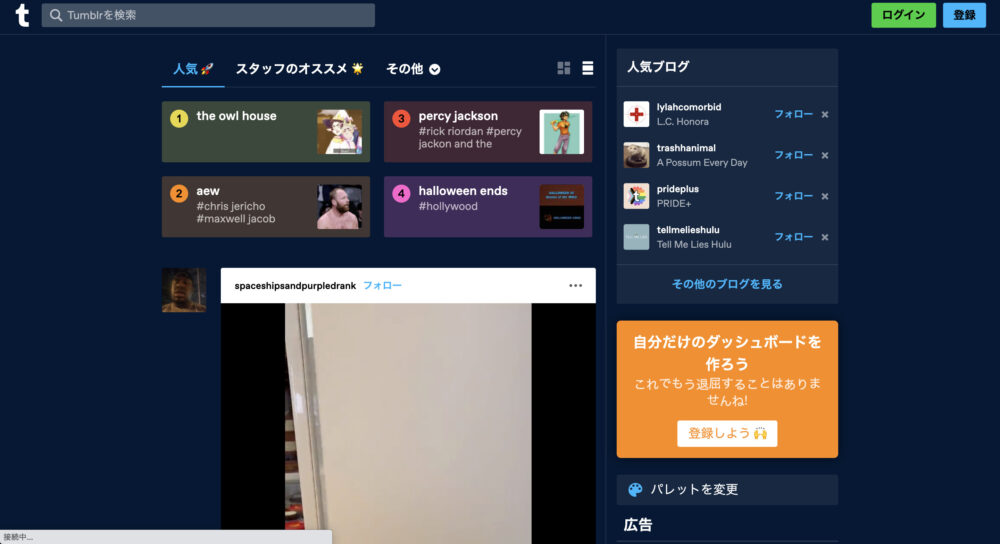Image resolution: width=1000 pixels, height=544 pixels.
Task: Follow prideplus blog
Action: 793,196
